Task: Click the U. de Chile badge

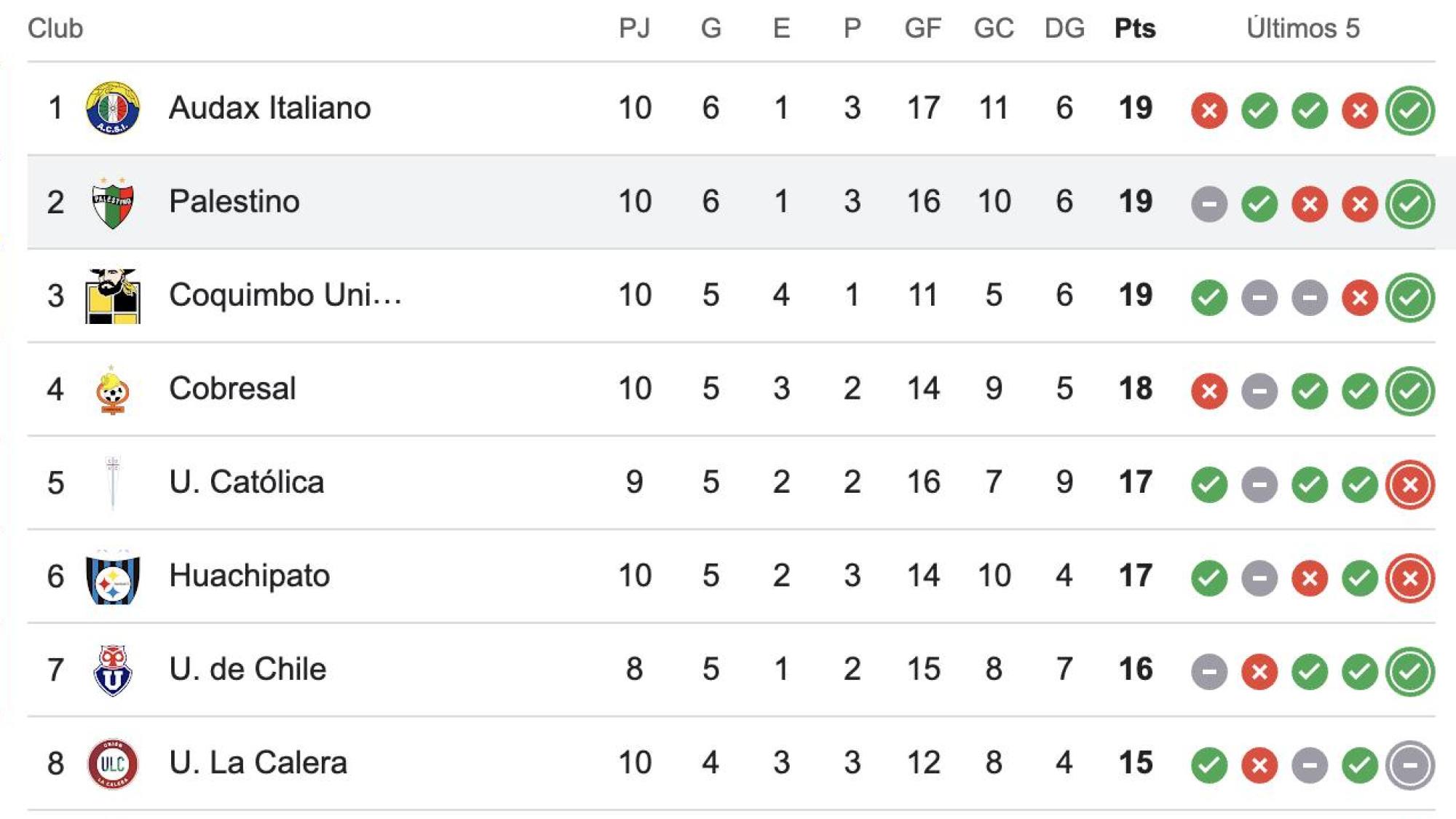Action: pyautogui.click(x=113, y=669)
